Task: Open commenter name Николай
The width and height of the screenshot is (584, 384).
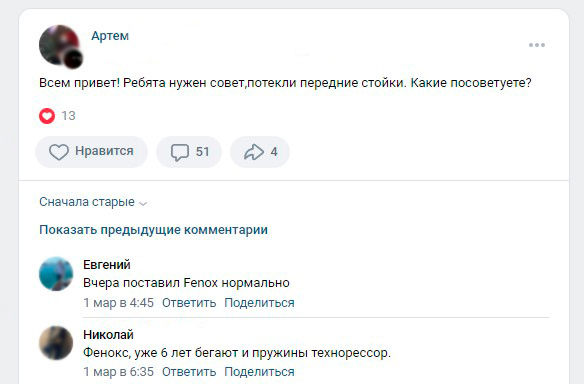Action: click(x=108, y=334)
